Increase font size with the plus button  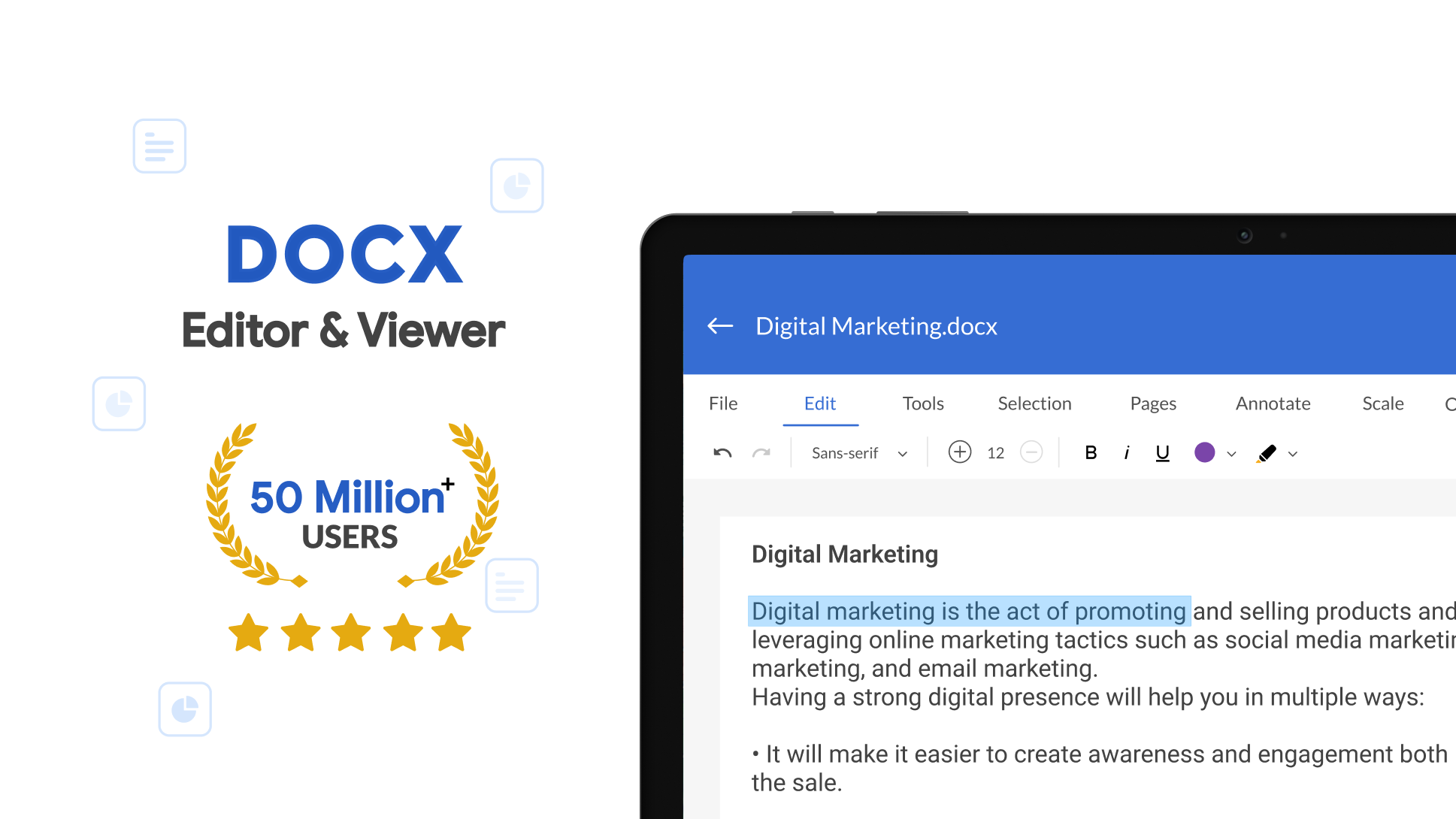click(960, 452)
